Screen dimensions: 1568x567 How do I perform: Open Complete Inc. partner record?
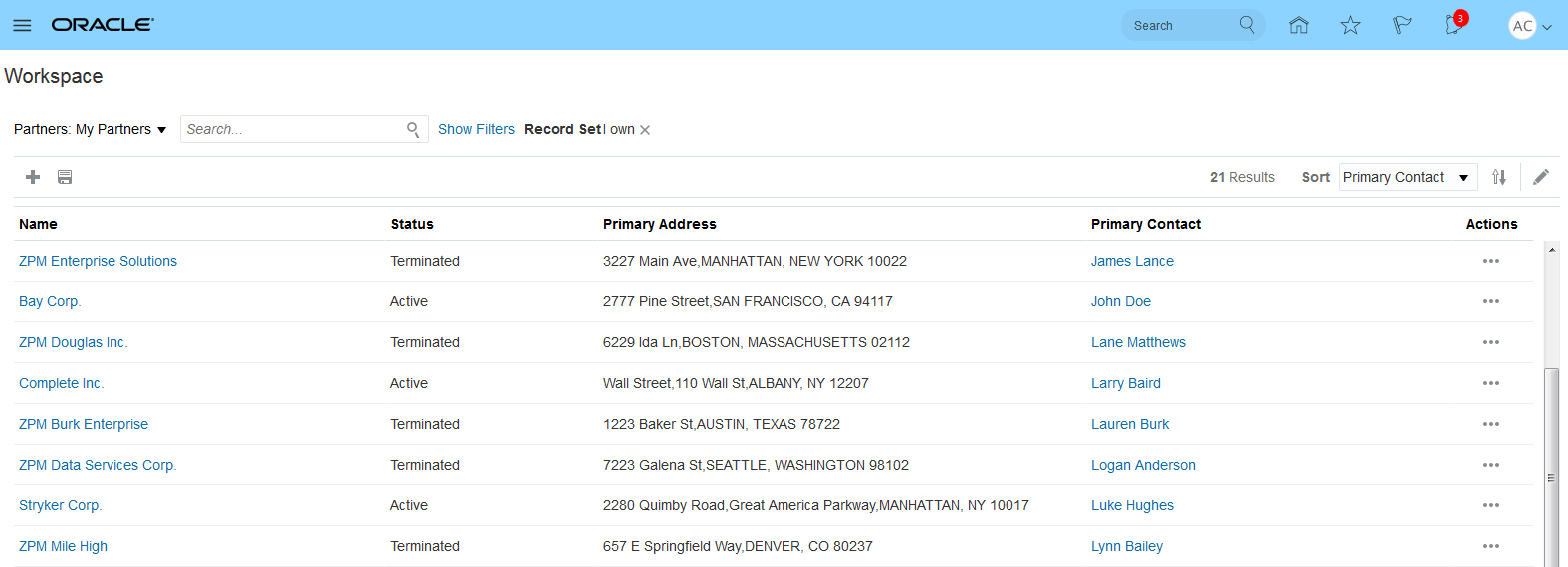62,383
